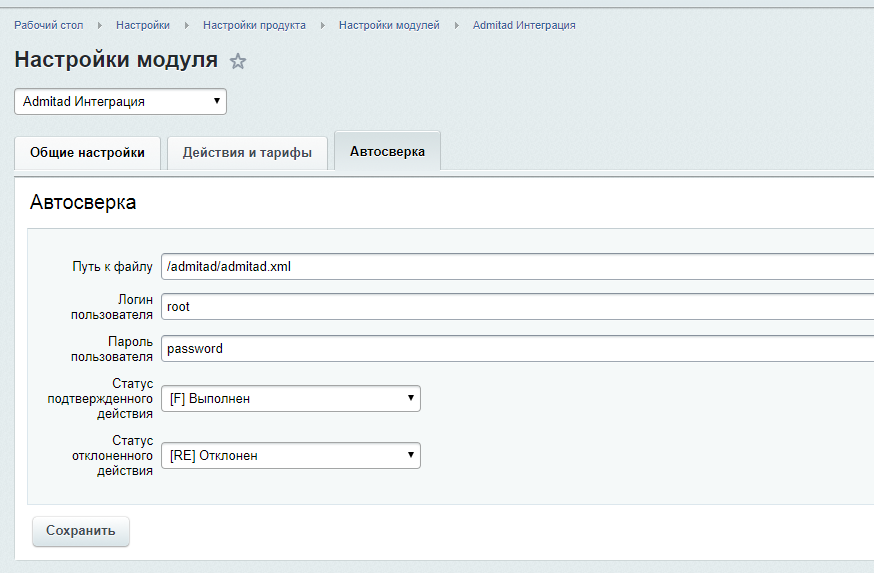This screenshot has width=874, height=573.
Task: Click the Логин пользователя input field
Action: tap(515, 307)
